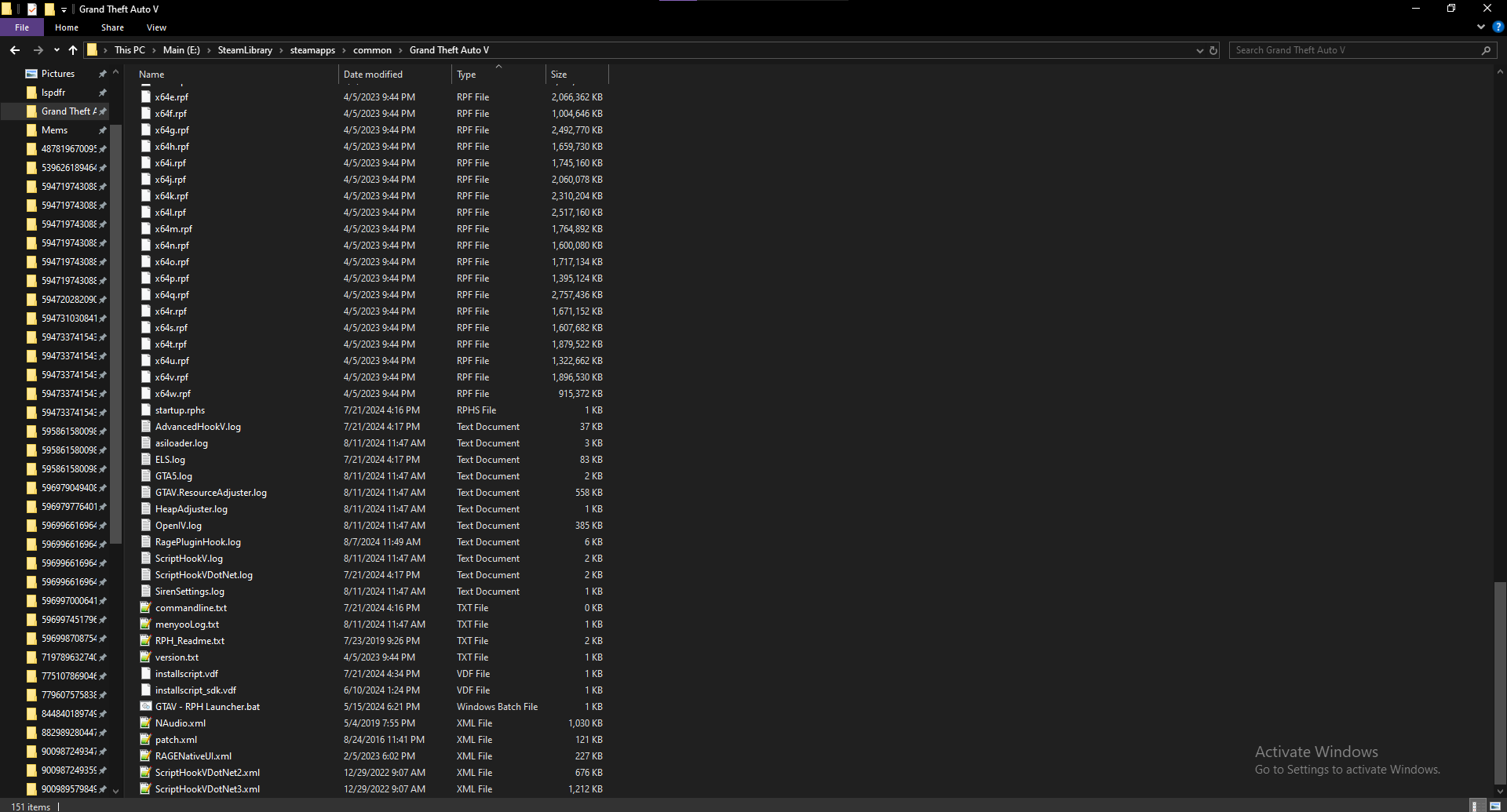Select the x64e.rpf file icon

pyautogui.click(x=146, y=97)
